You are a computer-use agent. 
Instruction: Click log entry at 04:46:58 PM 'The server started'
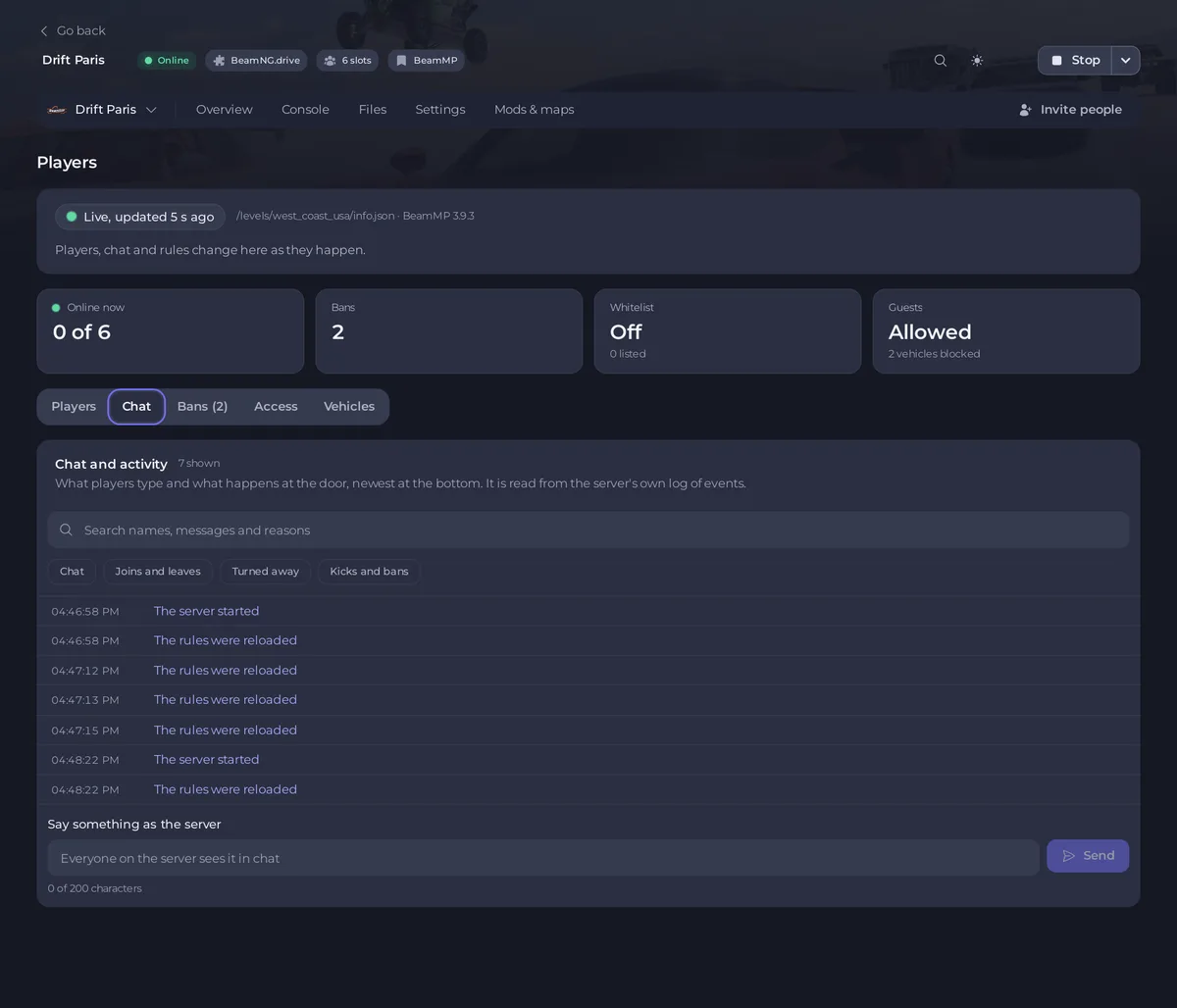(x=588, y=611)
